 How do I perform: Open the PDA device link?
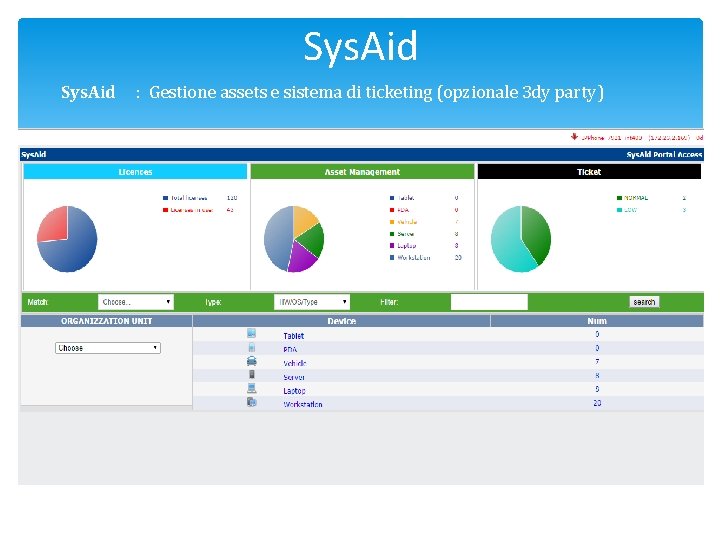tap(290, 349)
